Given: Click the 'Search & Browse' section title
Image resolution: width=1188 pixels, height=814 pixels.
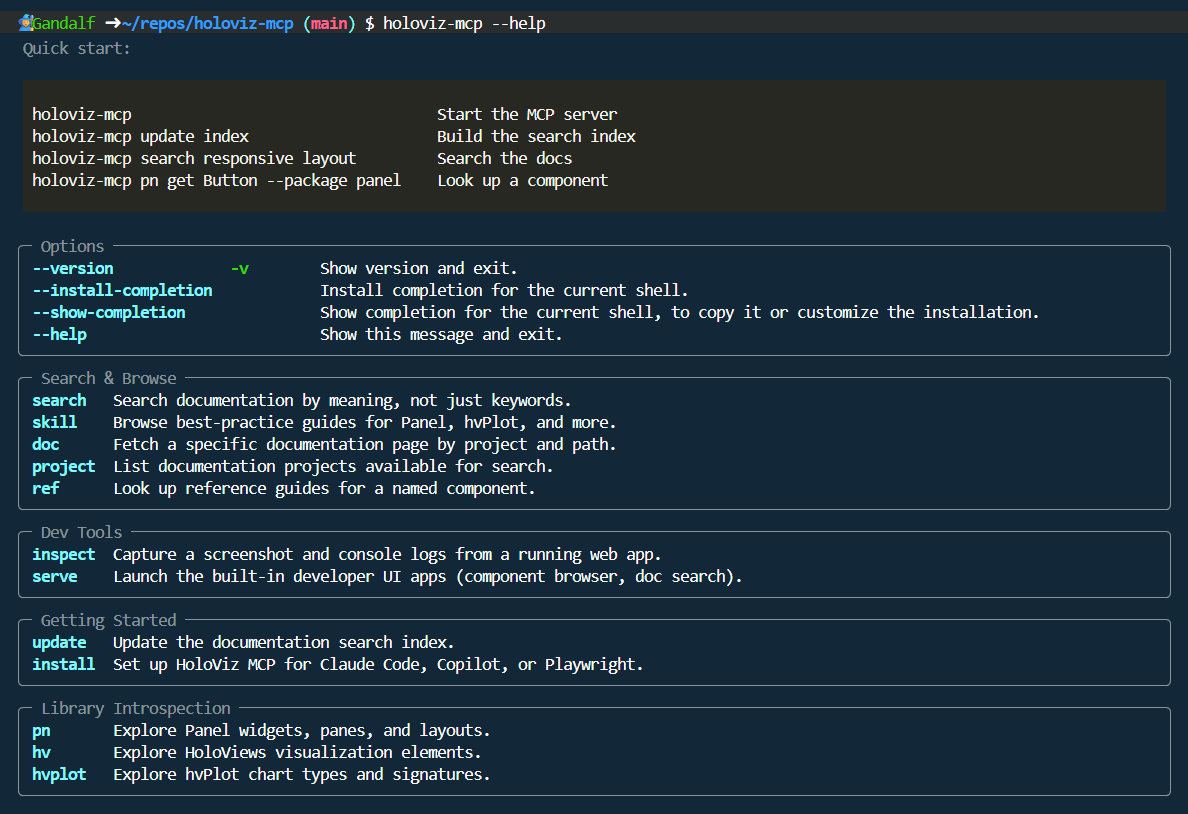Looking at the screenshot, I should 108,378.
